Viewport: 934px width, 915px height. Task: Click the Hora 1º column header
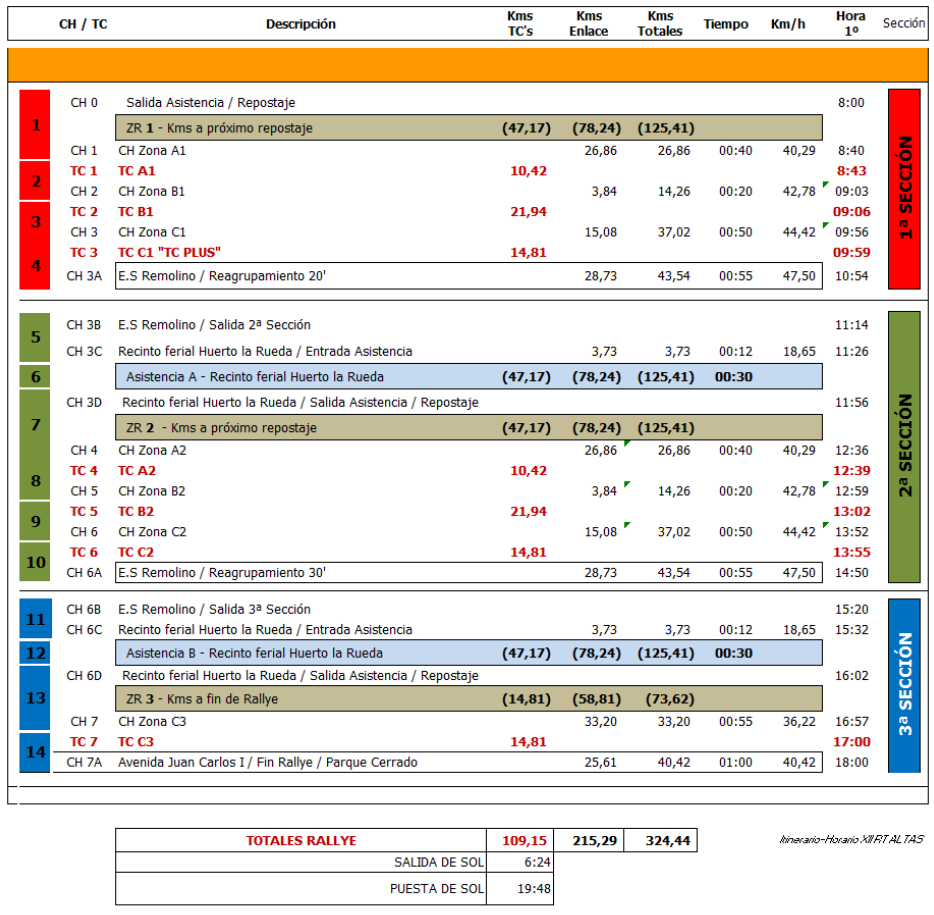click(851, 24)
